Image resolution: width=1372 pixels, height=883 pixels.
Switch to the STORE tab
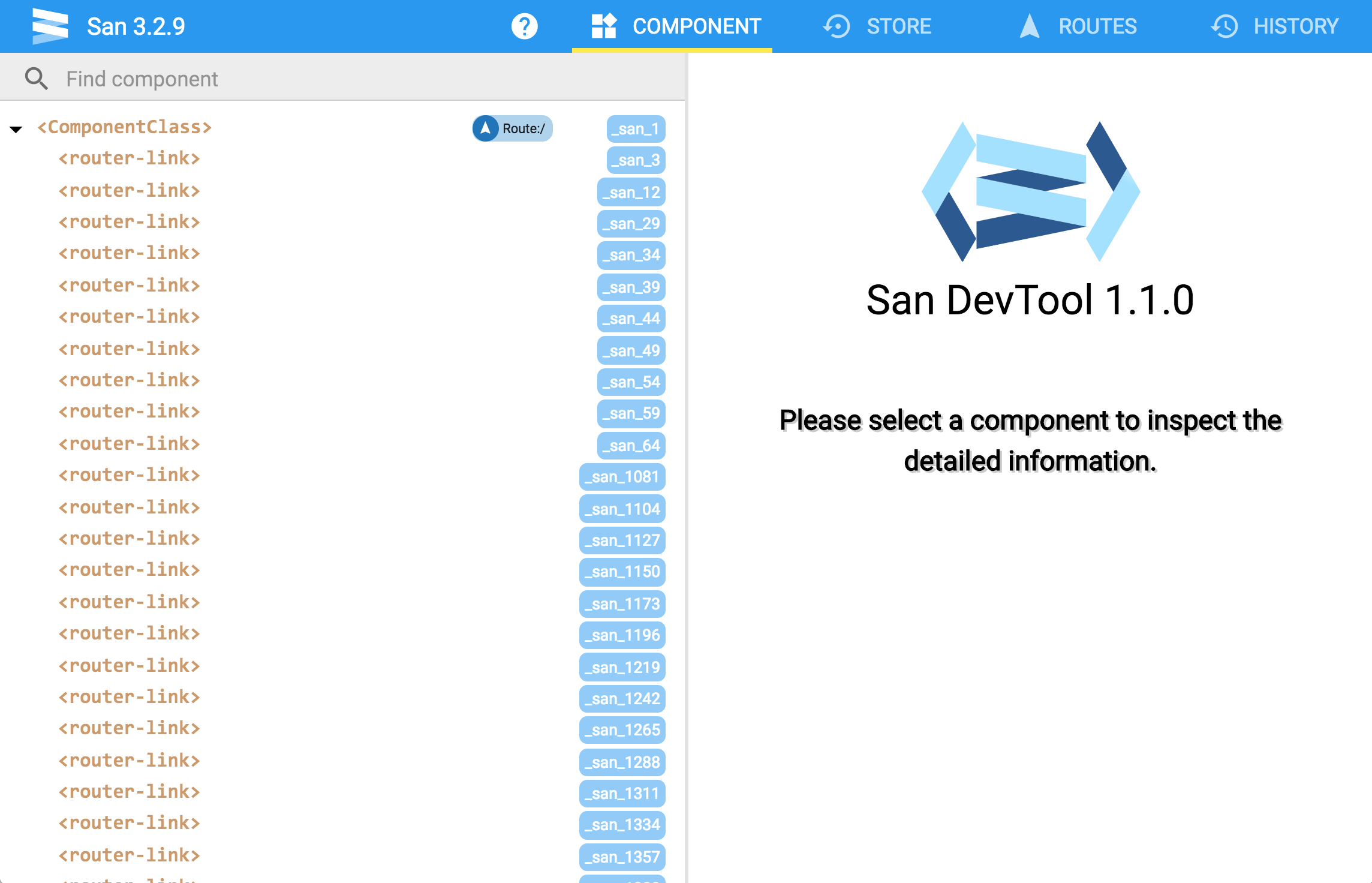(x=876, y=26)
